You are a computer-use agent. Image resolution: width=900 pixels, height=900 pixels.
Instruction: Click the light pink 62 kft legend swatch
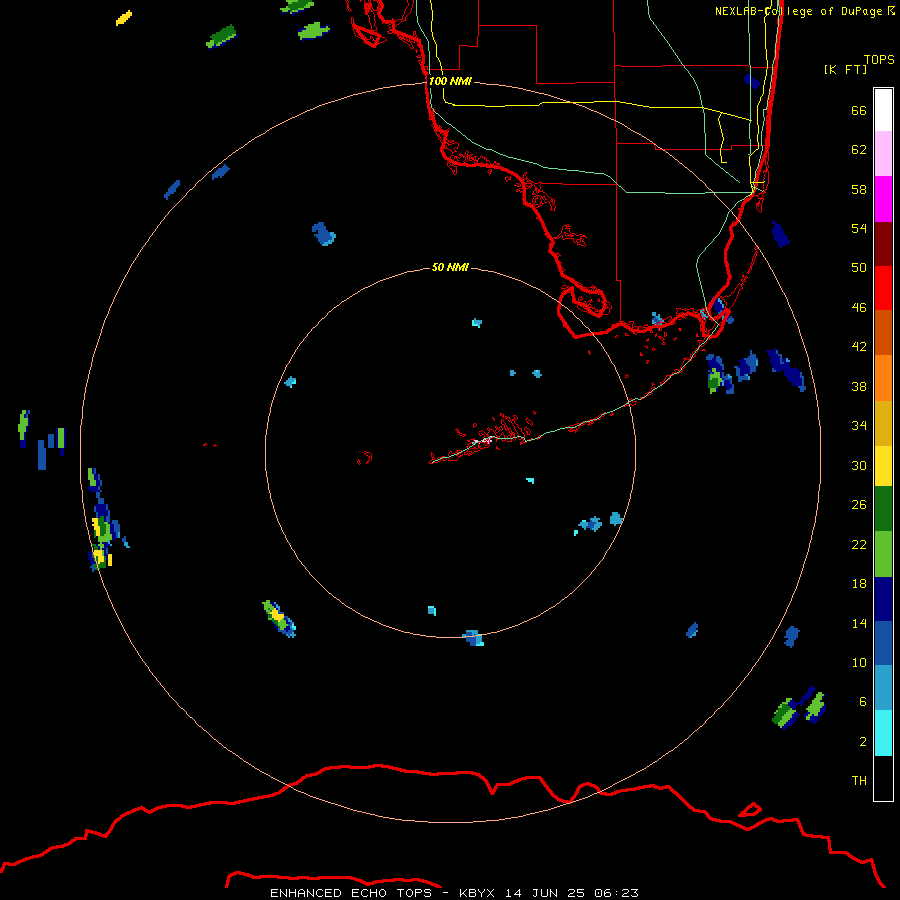(883, 153)
